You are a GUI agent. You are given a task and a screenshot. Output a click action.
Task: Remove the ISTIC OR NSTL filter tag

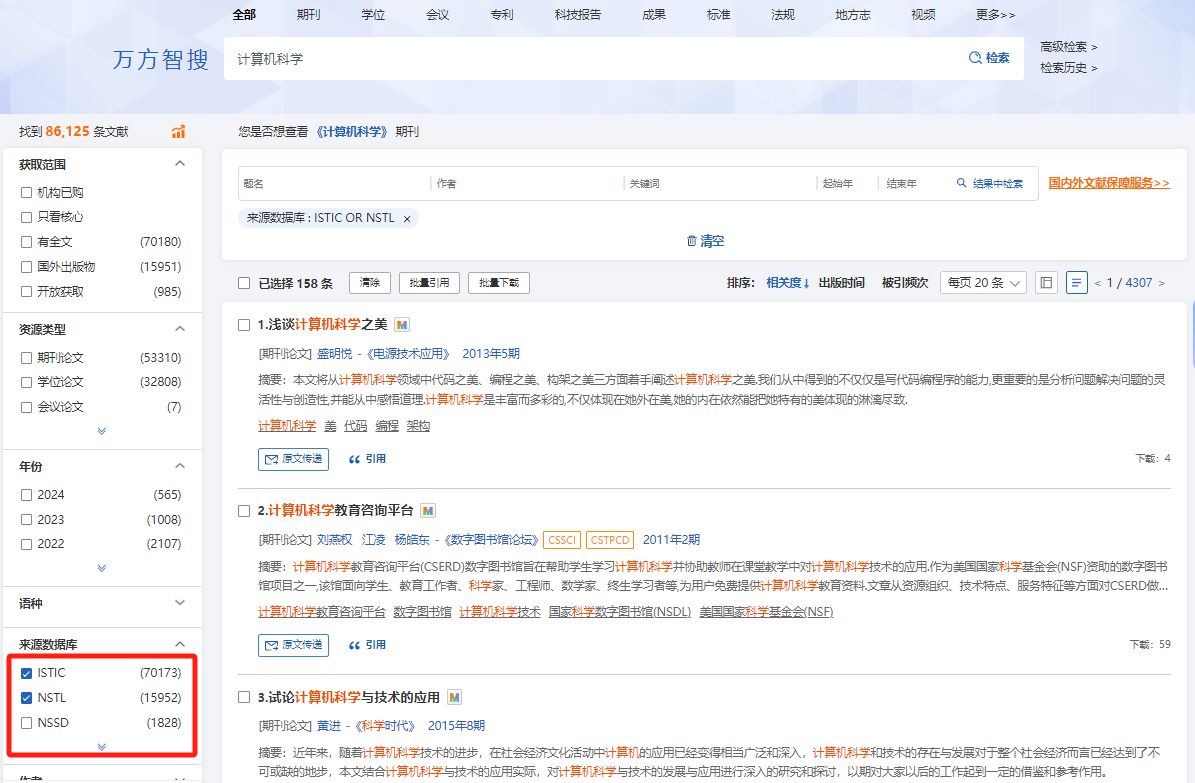click(407, 219)
